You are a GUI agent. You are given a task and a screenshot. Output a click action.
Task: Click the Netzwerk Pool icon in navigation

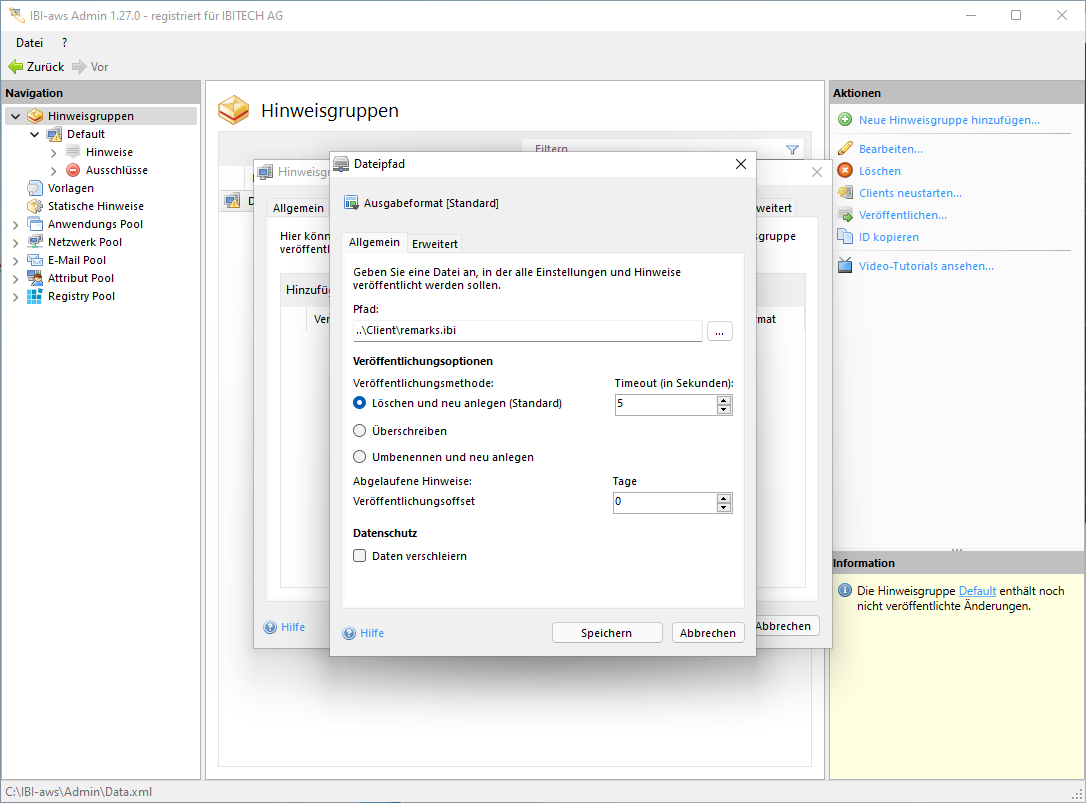click(x=35, y=242)
